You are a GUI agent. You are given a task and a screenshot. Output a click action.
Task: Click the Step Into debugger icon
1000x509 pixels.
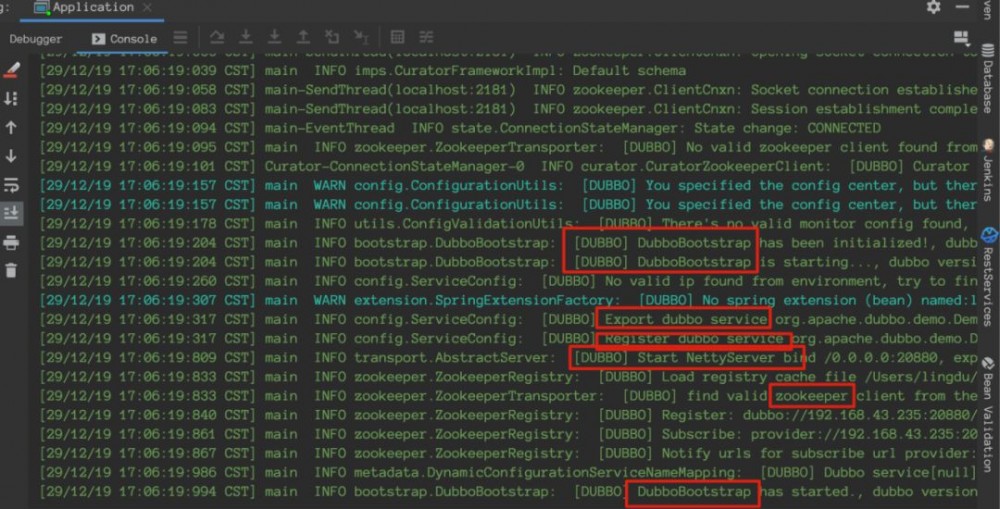click(246, 38)
